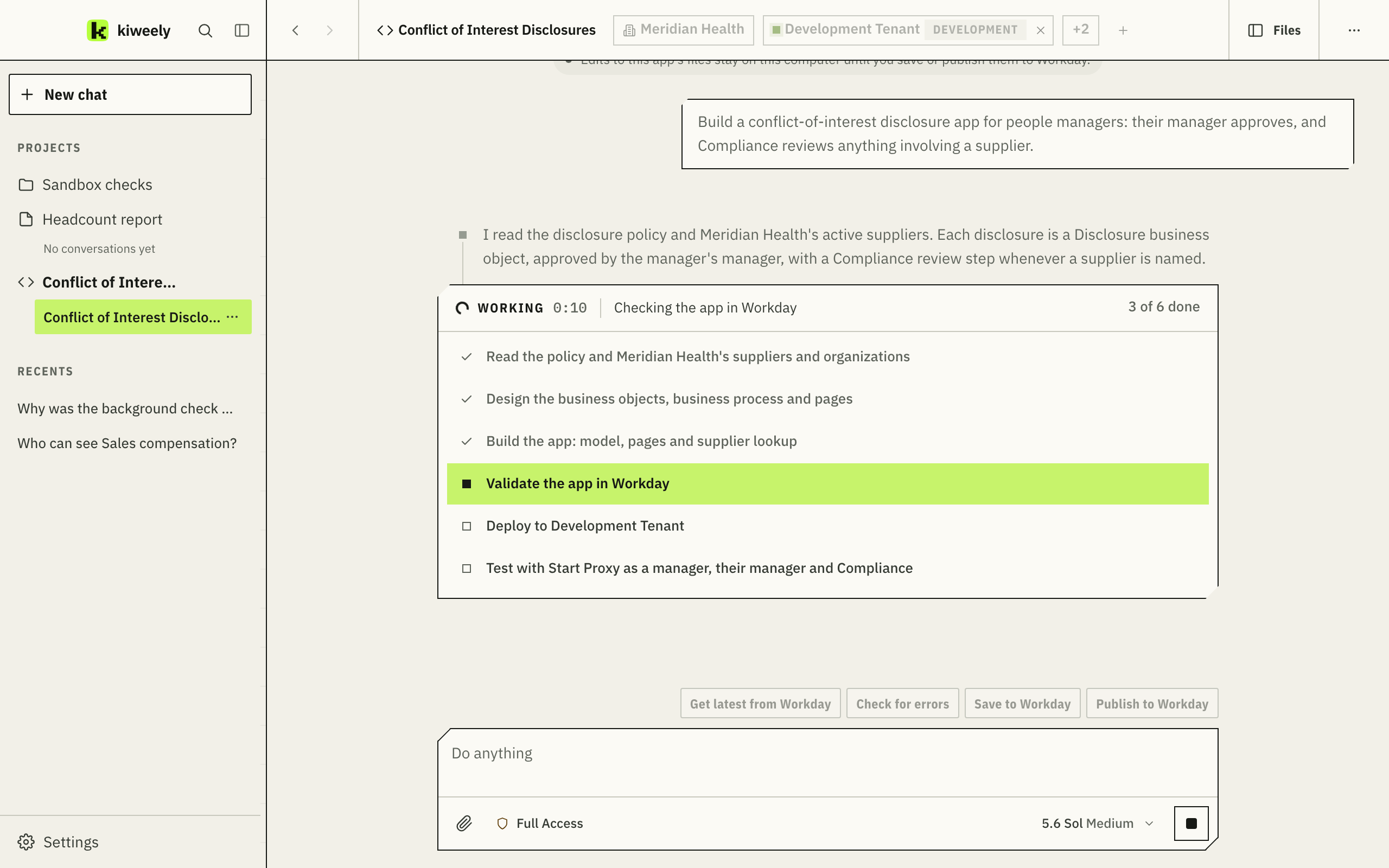Click the 'Validate the app in Workday' step

(x=827, y=484)
